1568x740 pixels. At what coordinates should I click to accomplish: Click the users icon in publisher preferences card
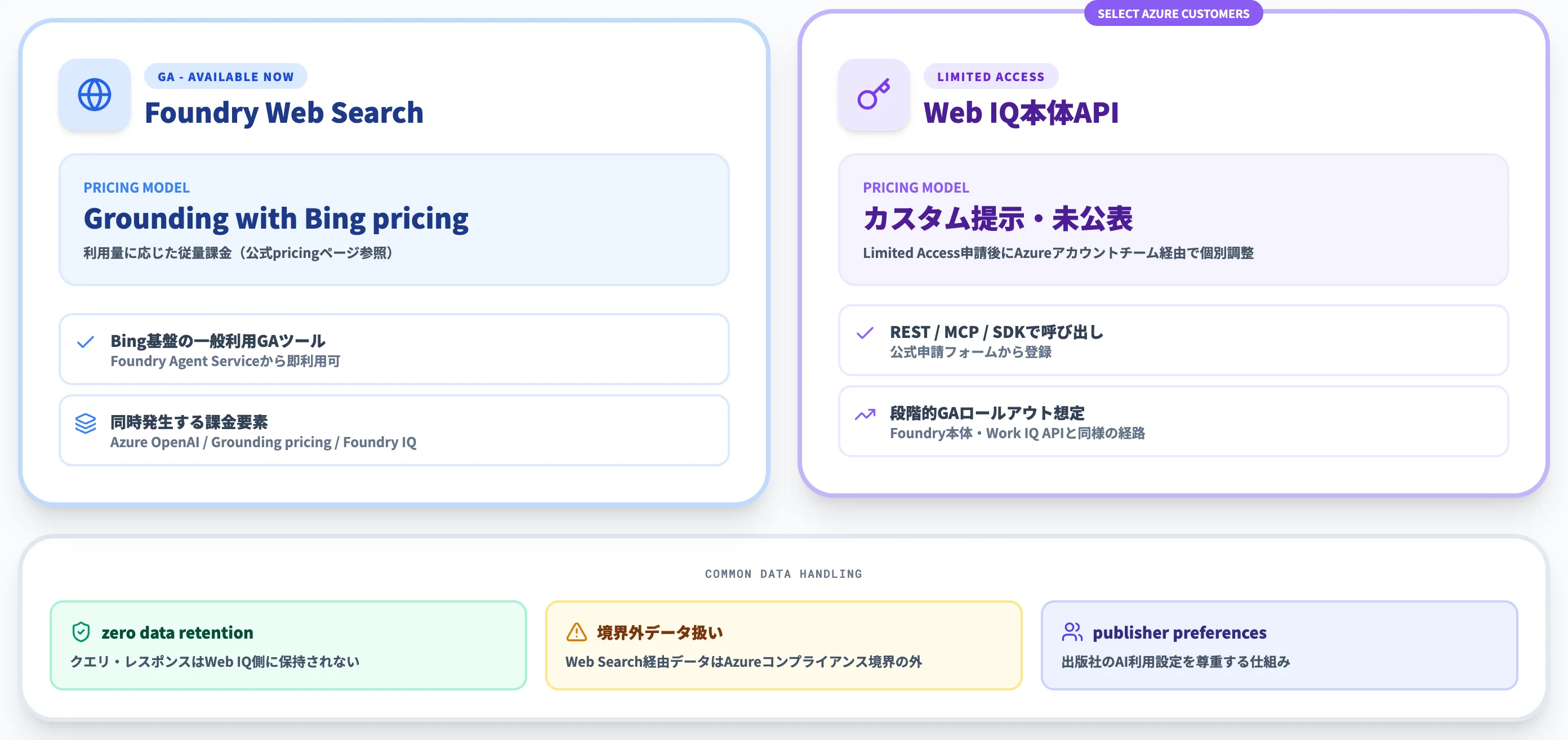1072,632
